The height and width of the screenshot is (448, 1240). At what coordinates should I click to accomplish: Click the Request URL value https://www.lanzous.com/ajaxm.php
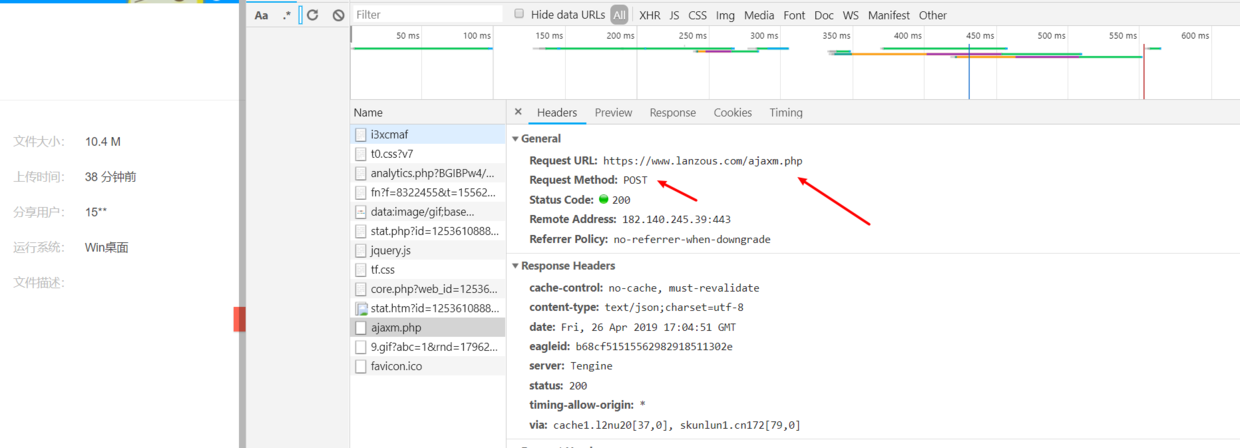pyautogui.click(x=703, y=160)
